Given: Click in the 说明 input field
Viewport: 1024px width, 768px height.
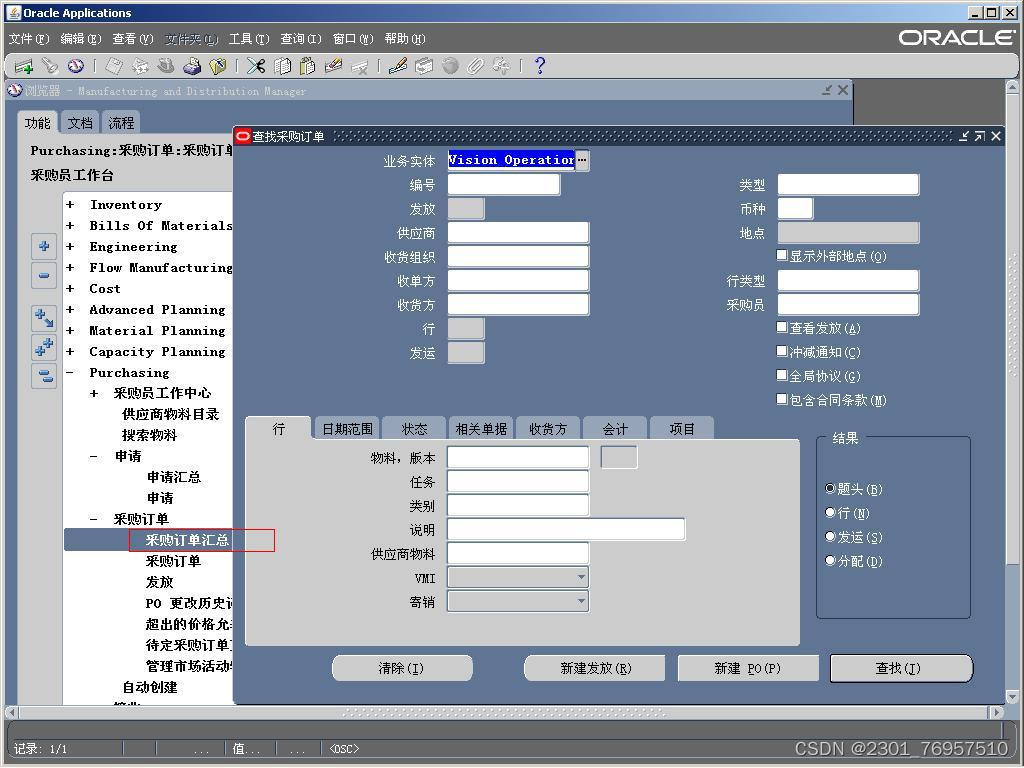Looking at the screenshot, I should tap(566, 529).
